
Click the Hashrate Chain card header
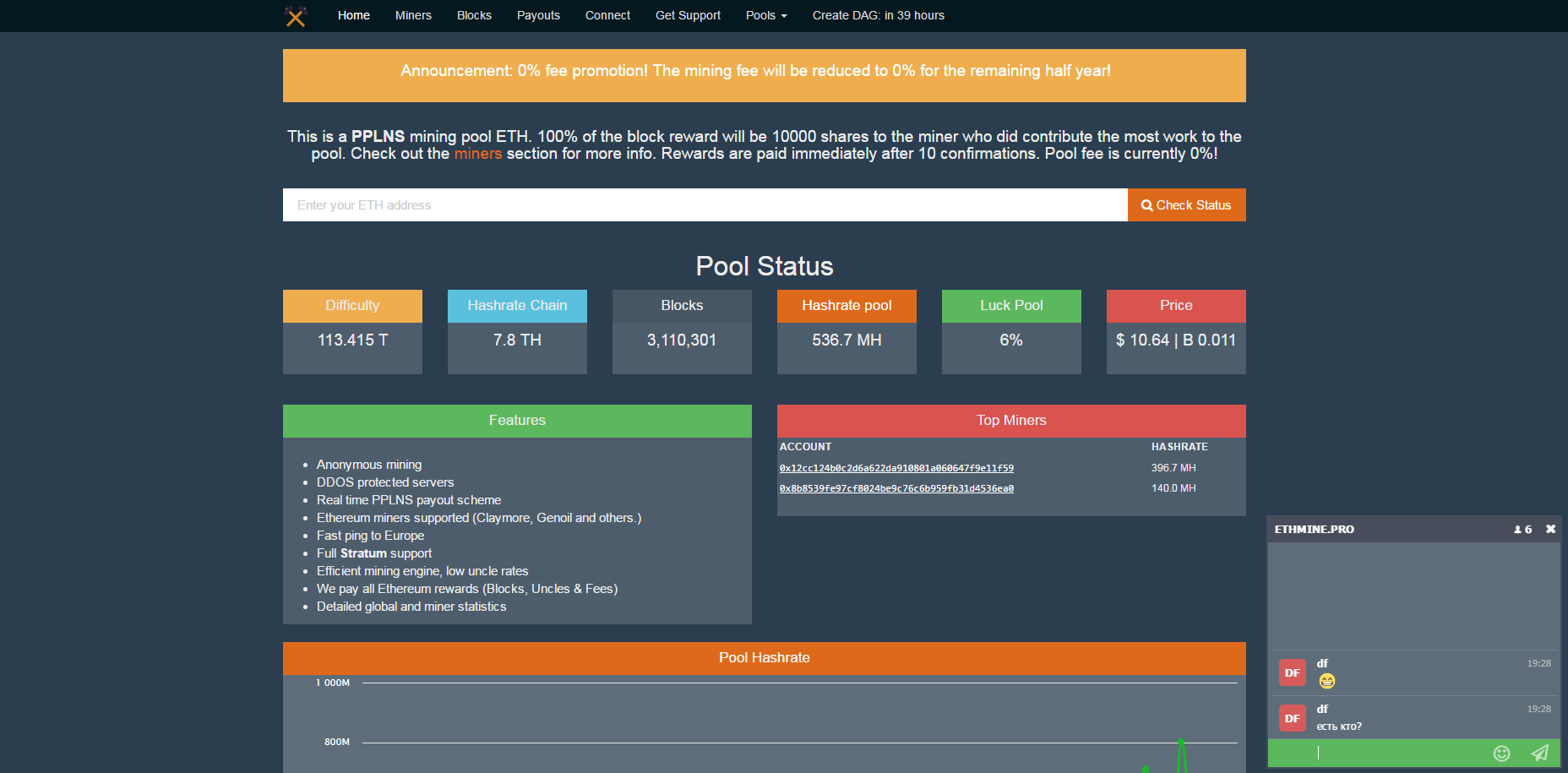pos(517,306)
